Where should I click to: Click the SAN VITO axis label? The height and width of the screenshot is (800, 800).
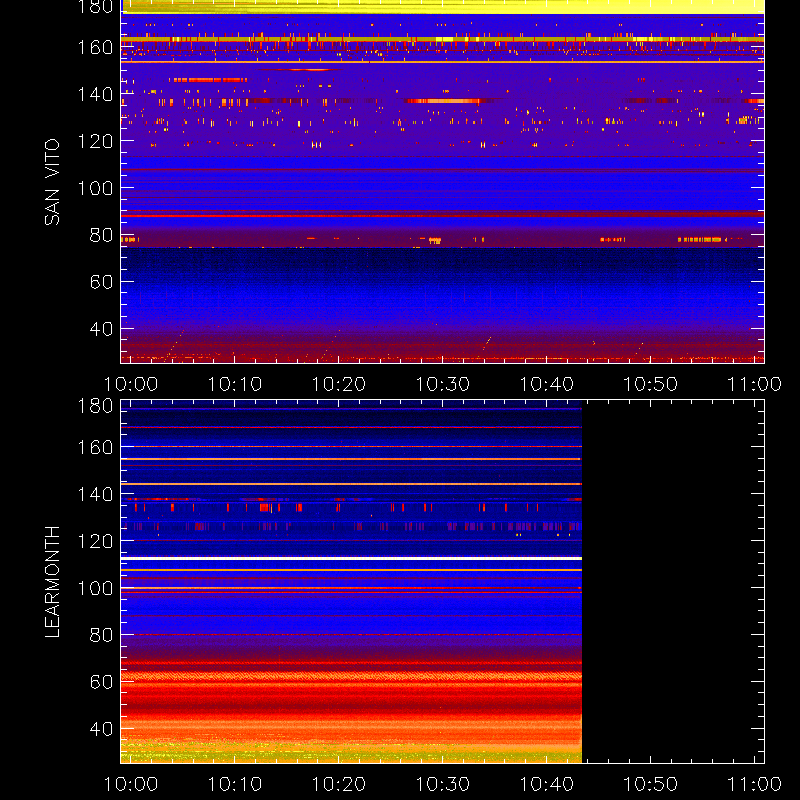click(x=52, y=182)
